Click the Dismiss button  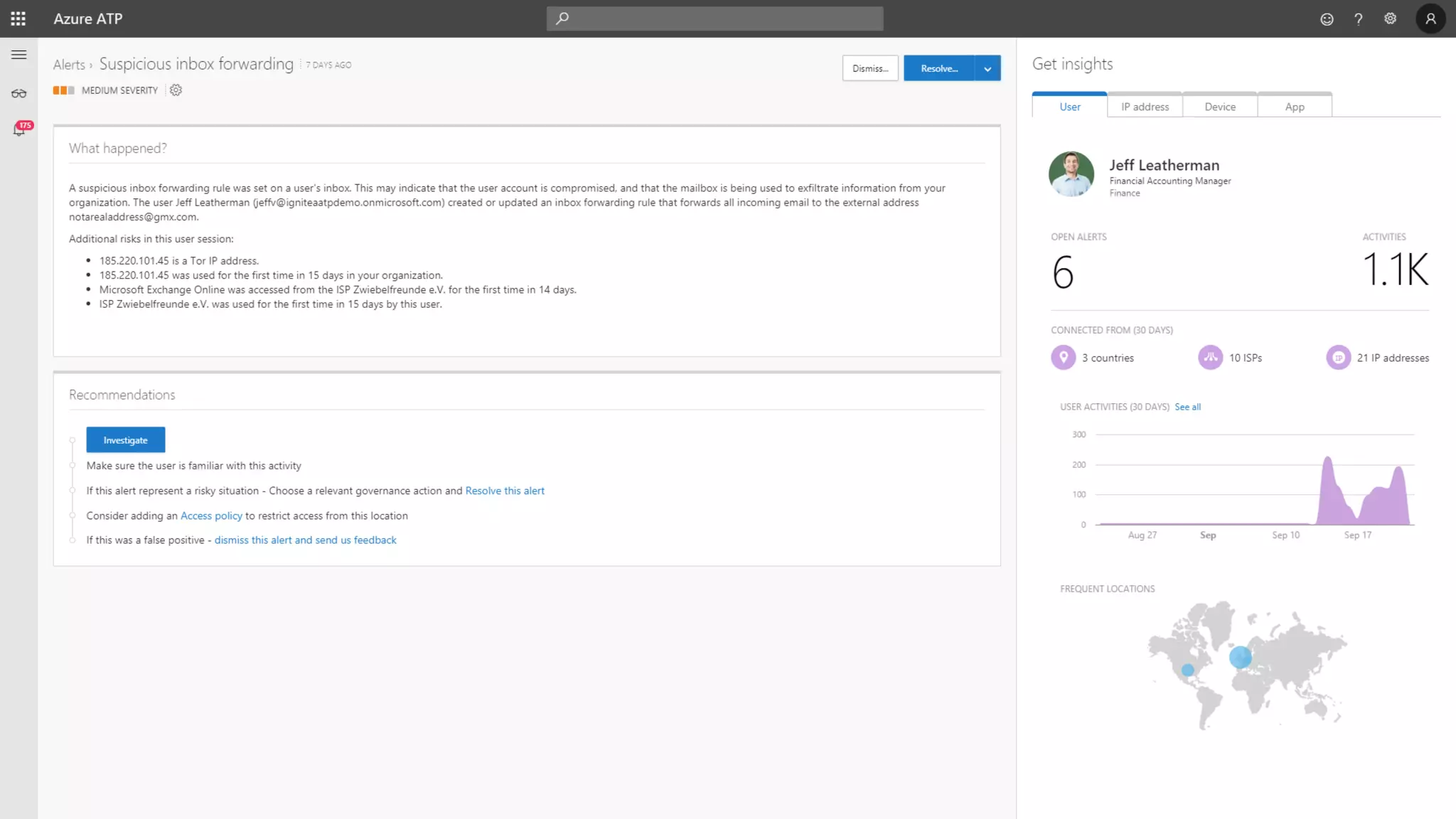pos(870,68)
